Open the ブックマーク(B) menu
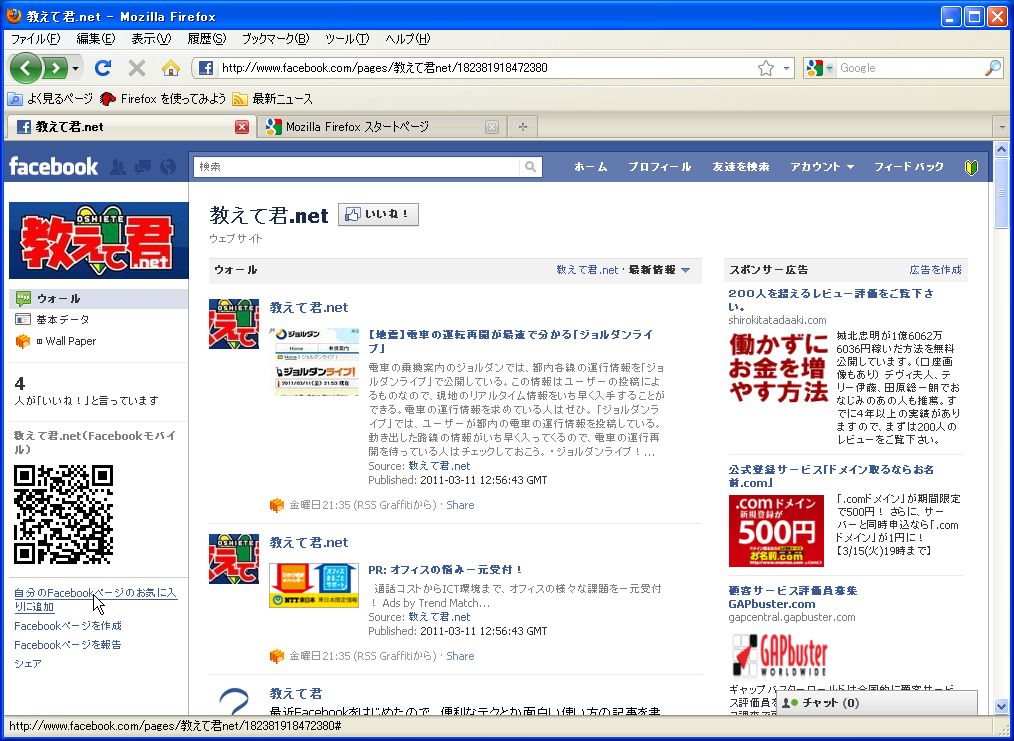 [x=275, y=39]
